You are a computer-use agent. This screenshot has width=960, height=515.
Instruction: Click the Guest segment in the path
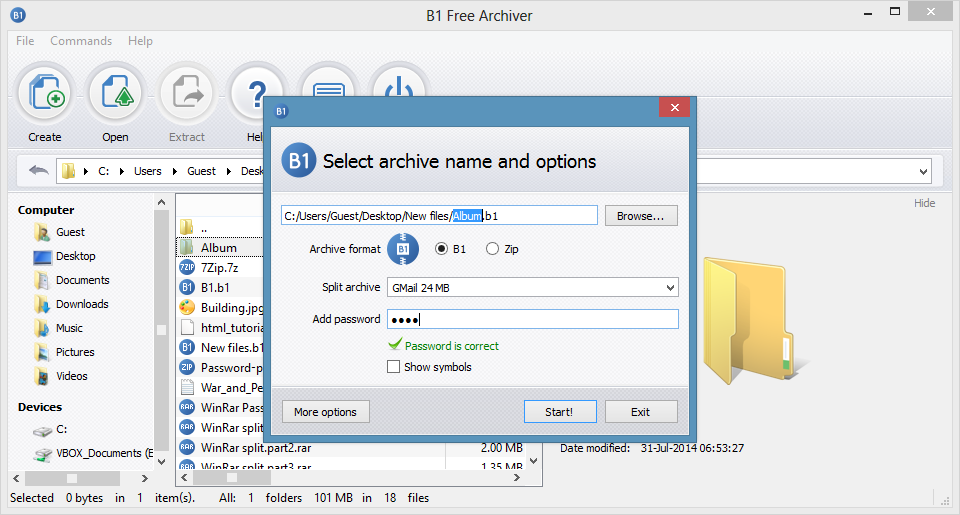[x=201, y=171]
